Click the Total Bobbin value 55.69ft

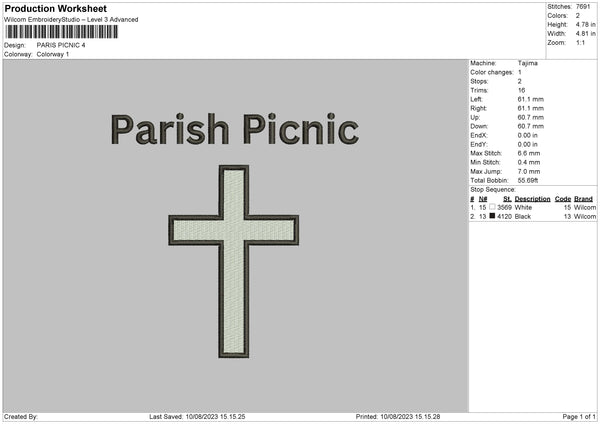[x=528, y=180]
